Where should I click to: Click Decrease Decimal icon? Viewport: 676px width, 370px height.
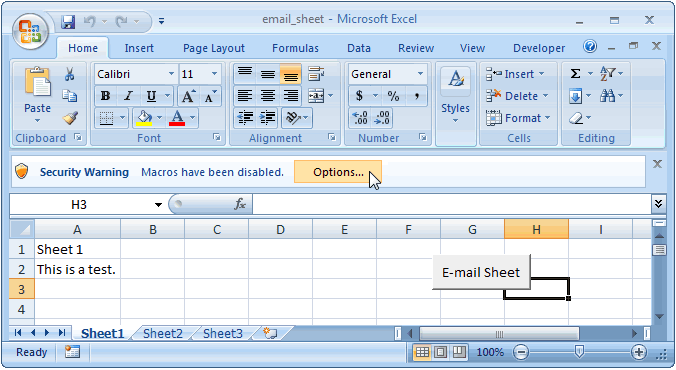(382, 118)
